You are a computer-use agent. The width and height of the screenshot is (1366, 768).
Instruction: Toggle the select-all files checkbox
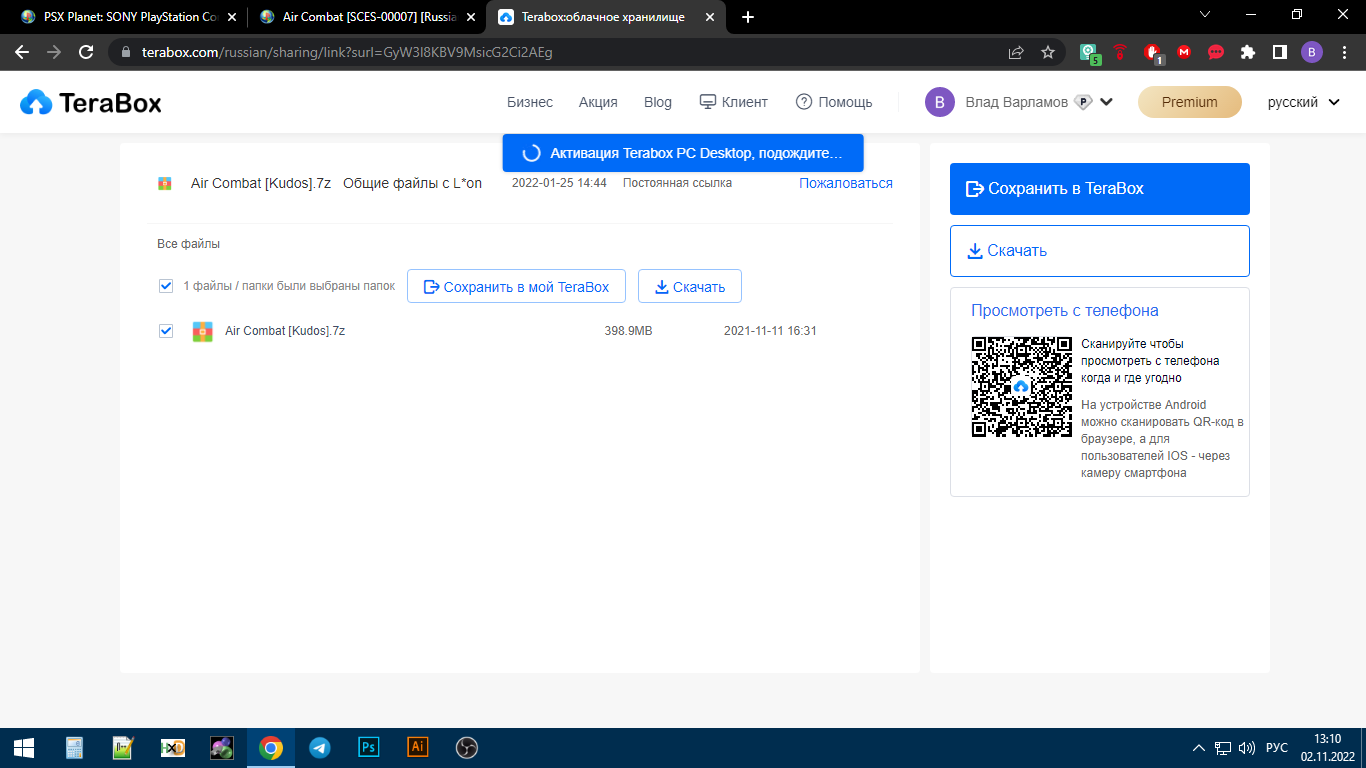click(166, 286)
